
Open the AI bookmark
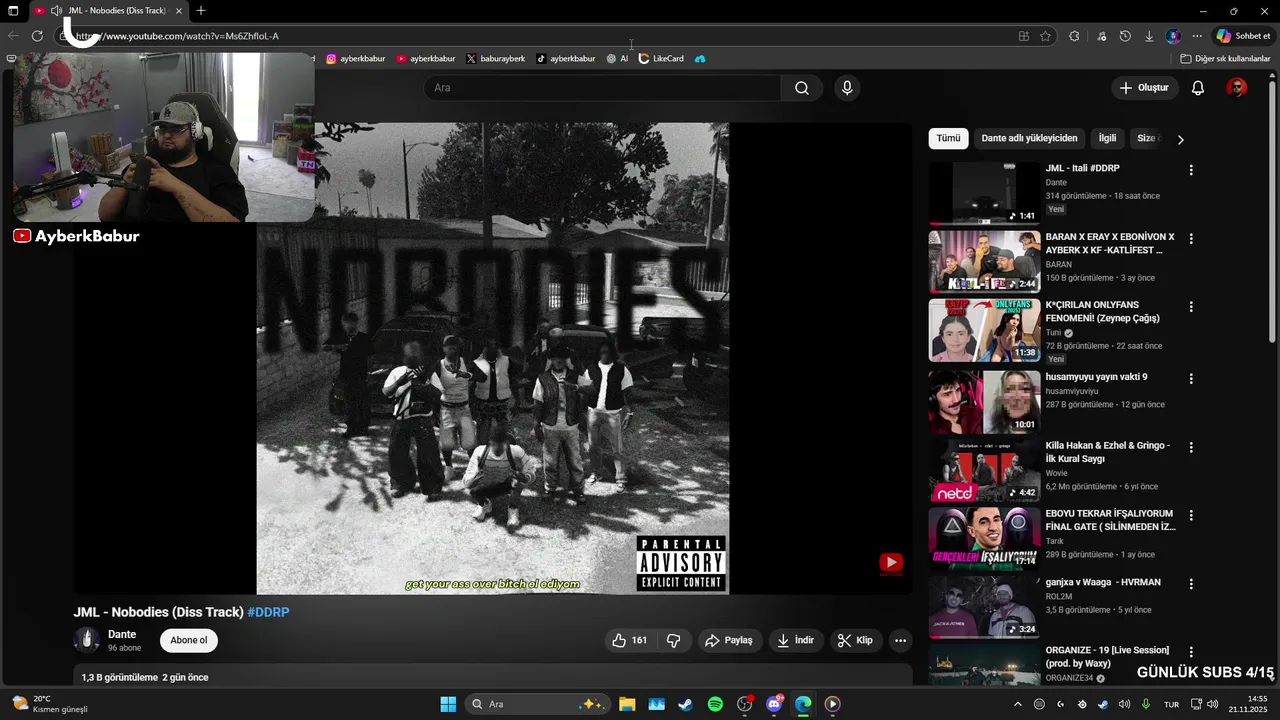[617, 59]
